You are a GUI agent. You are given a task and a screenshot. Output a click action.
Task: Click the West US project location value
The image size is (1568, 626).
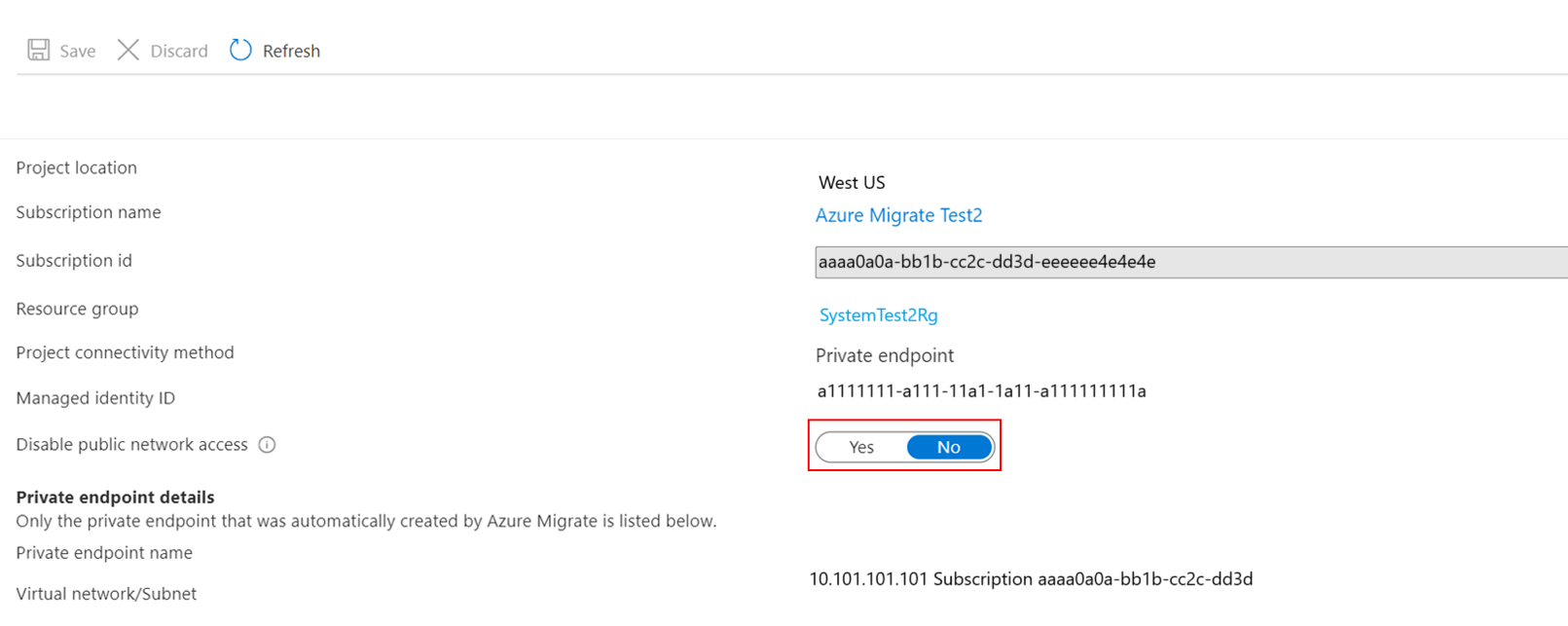pyautogui.click(x=852, y=183)
